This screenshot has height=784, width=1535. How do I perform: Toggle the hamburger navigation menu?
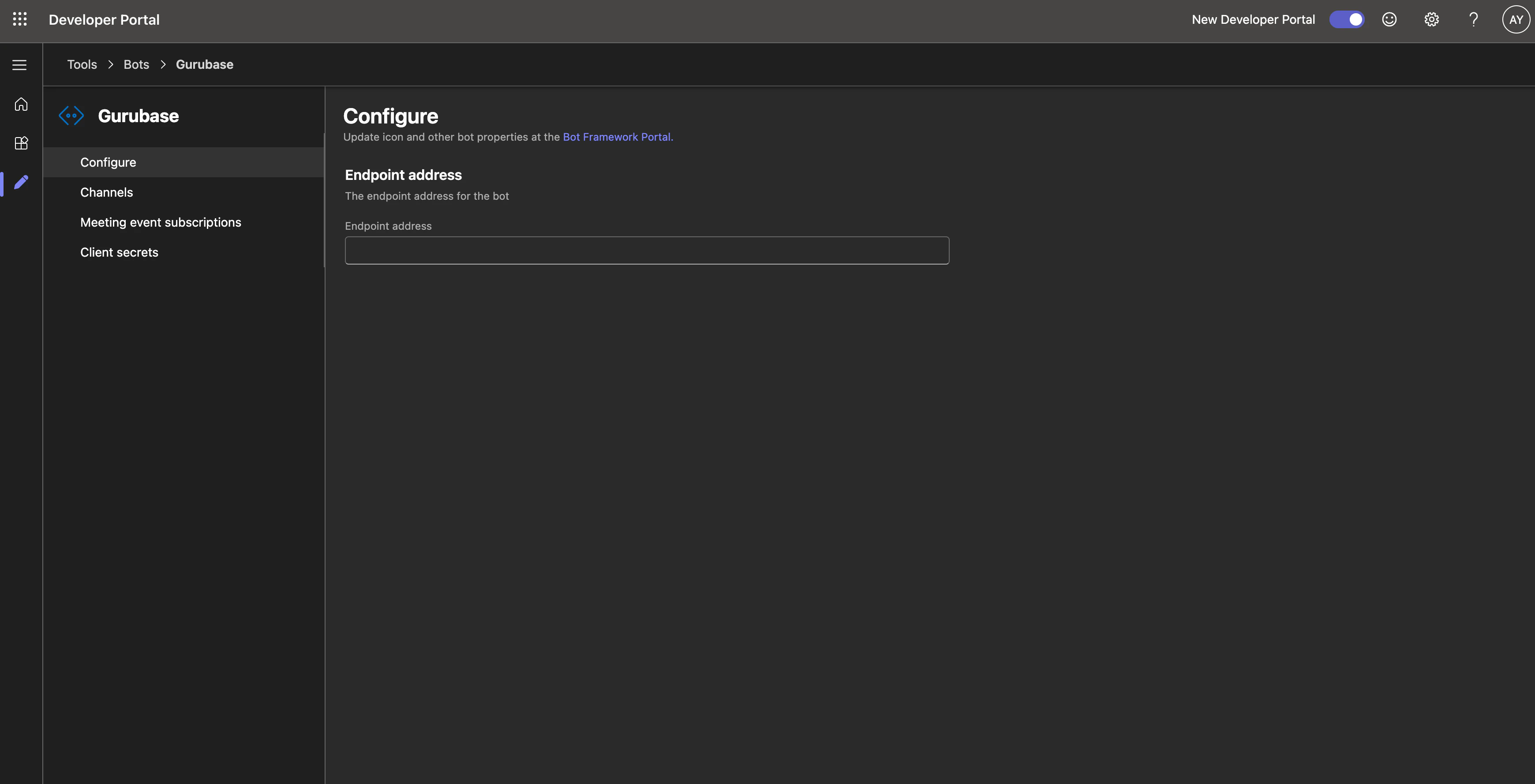coord(20,65)
